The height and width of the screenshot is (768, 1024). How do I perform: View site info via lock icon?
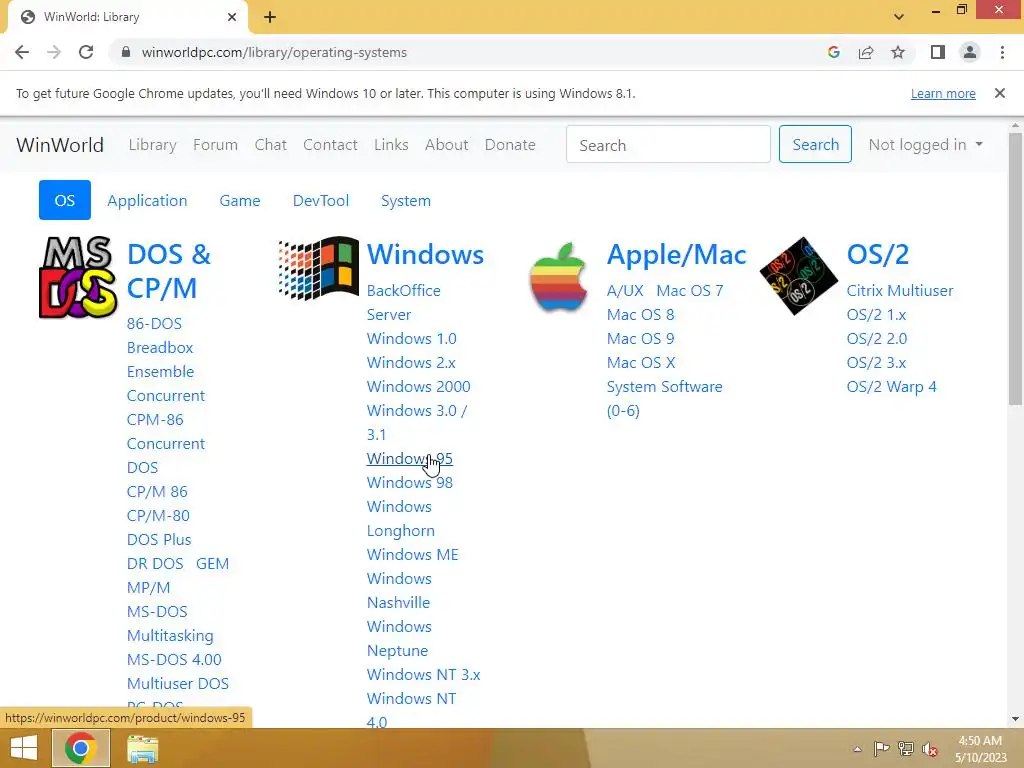(x=126, y=52)
